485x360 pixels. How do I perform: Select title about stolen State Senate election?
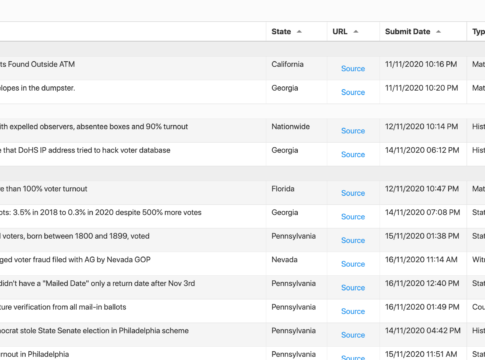[x=94, y=331]
